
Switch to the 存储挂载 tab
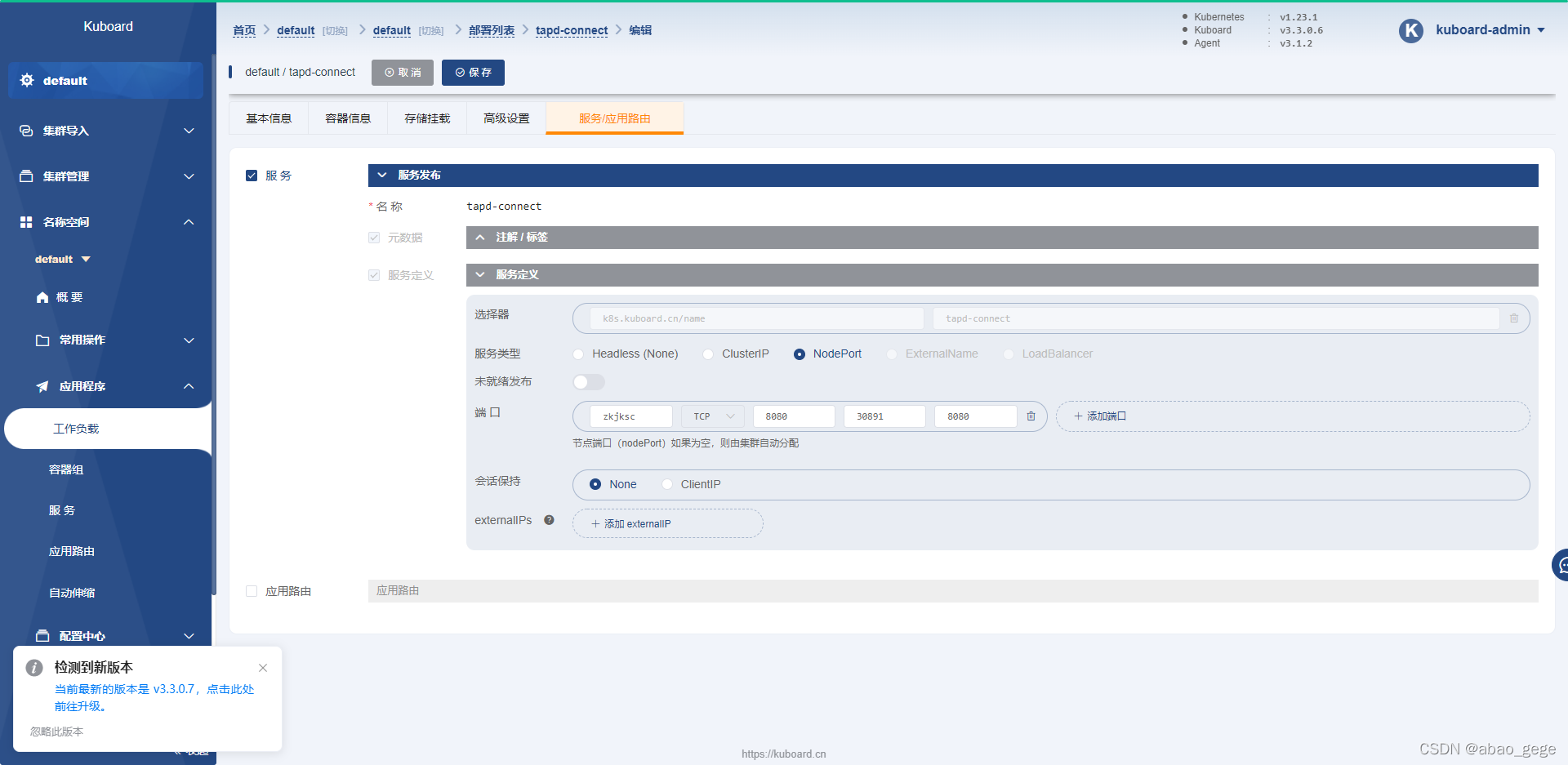427,118
